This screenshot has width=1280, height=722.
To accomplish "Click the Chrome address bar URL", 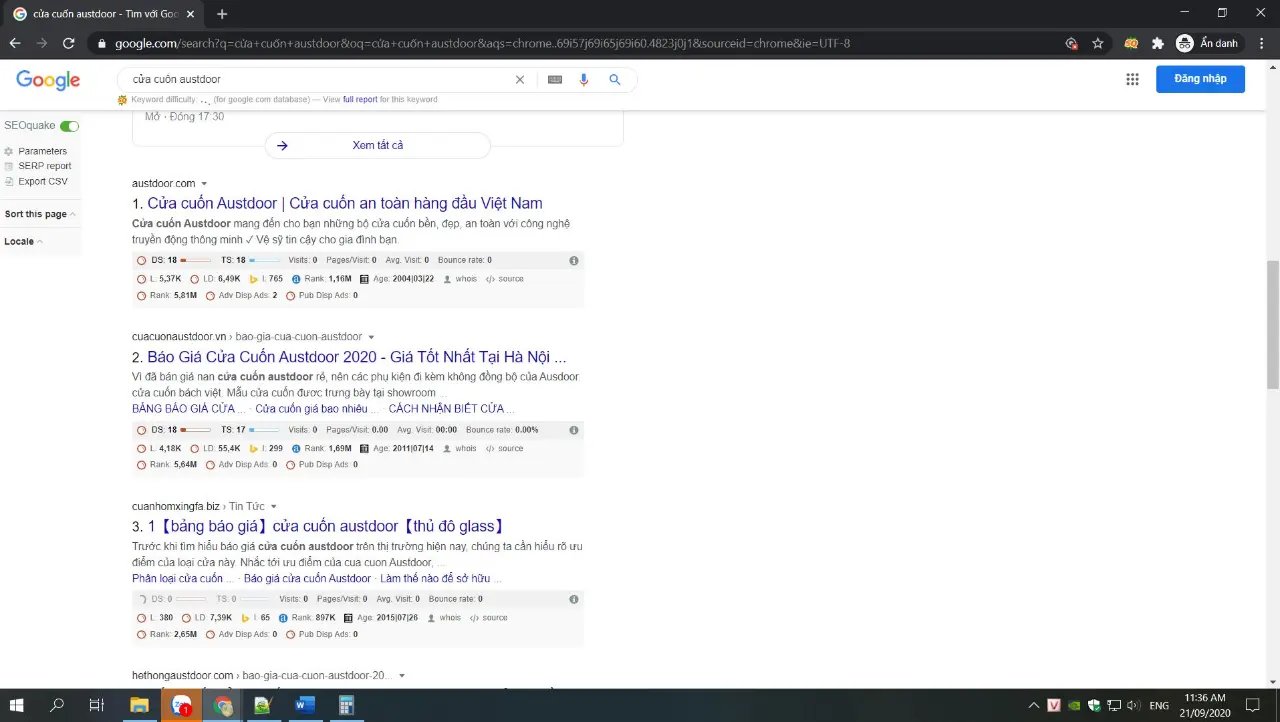I will (482, 43).
